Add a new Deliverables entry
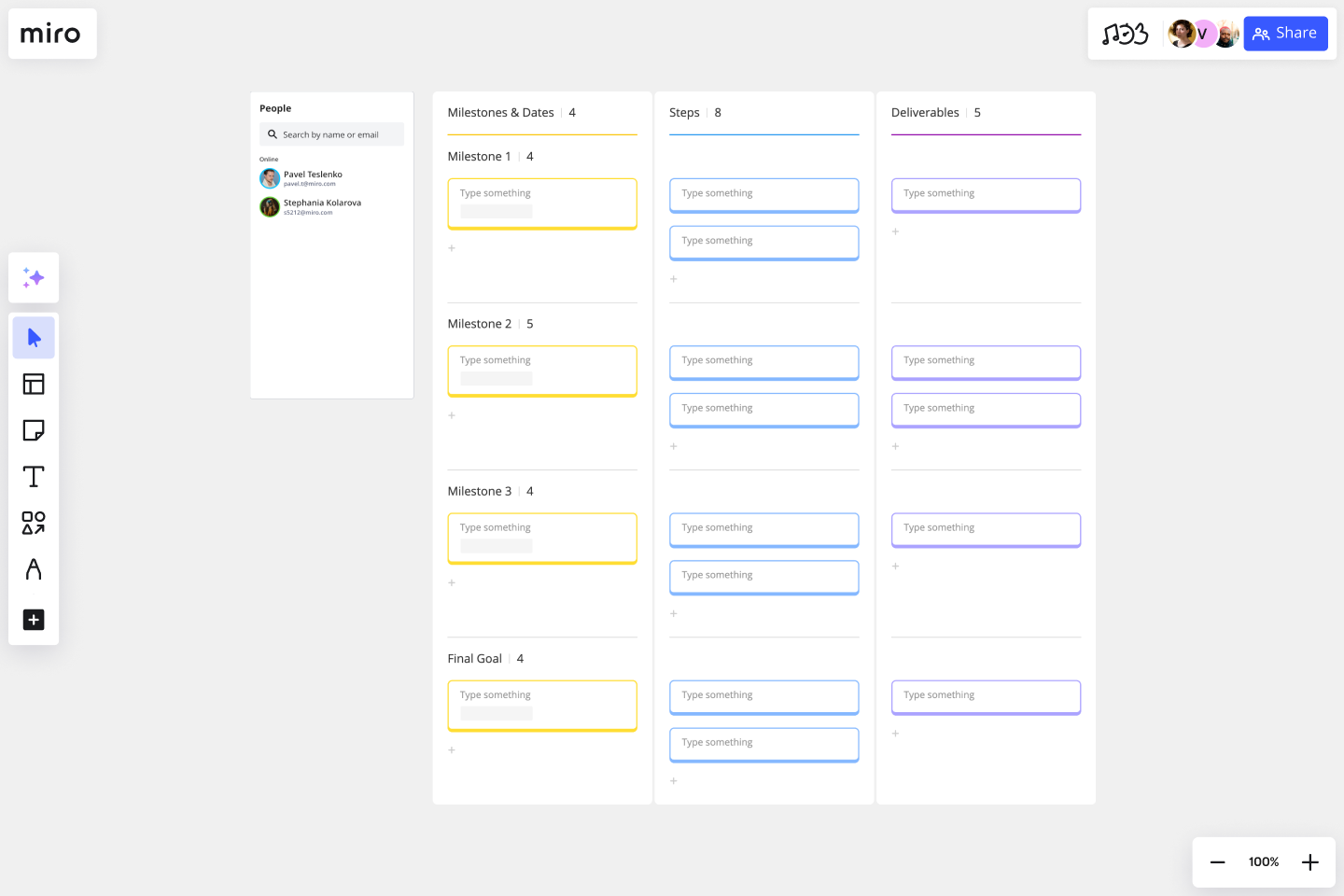This screenshot has width=1344, height=896. click(895, 231)
